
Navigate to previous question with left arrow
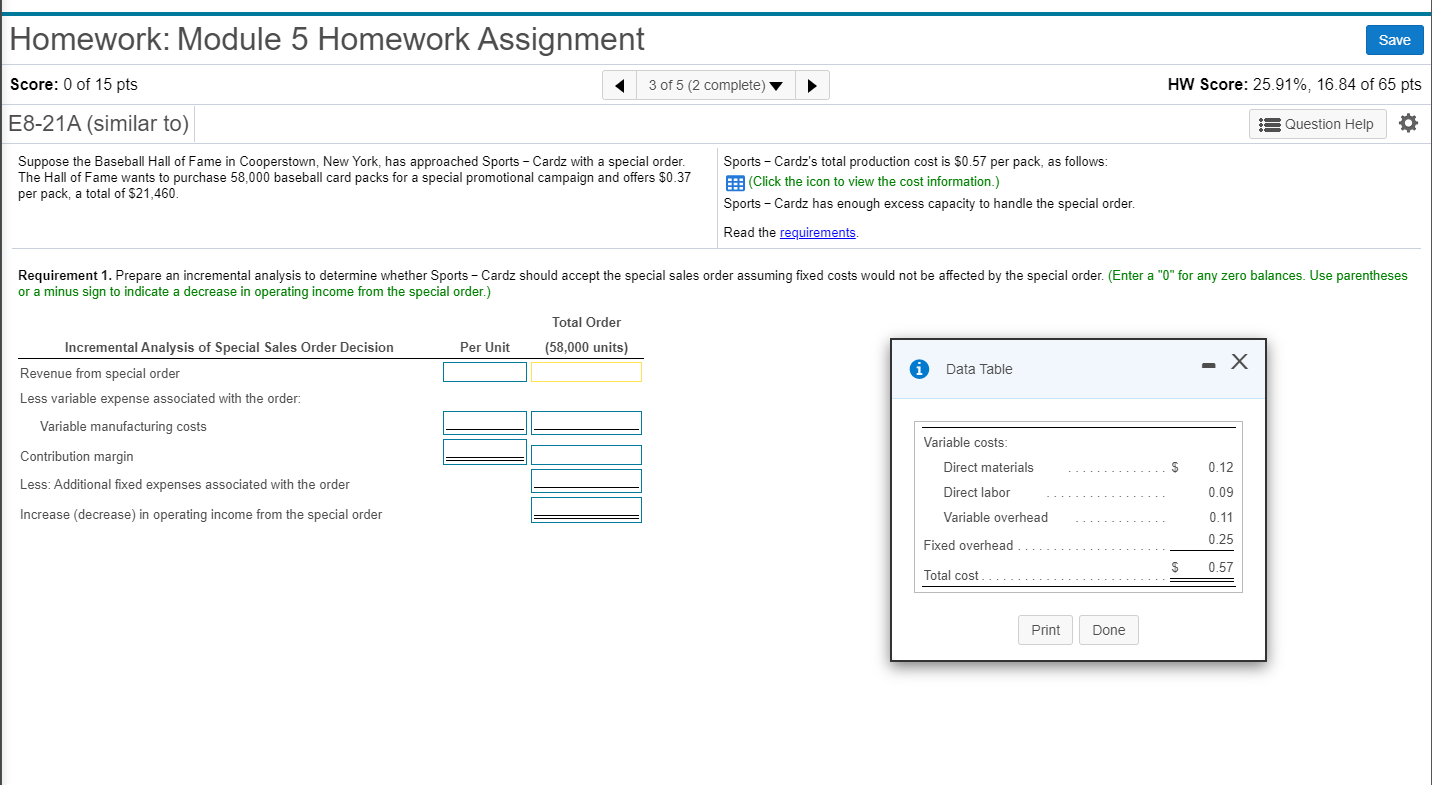pyautogui.click(x=619, y=84)
